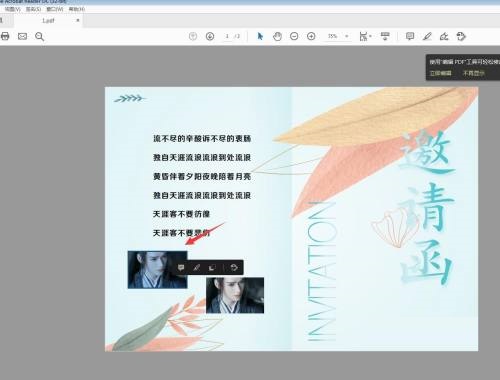Select the arrow Selection tool
Viewport: 500px width, 380px height.
coord(260,36)
